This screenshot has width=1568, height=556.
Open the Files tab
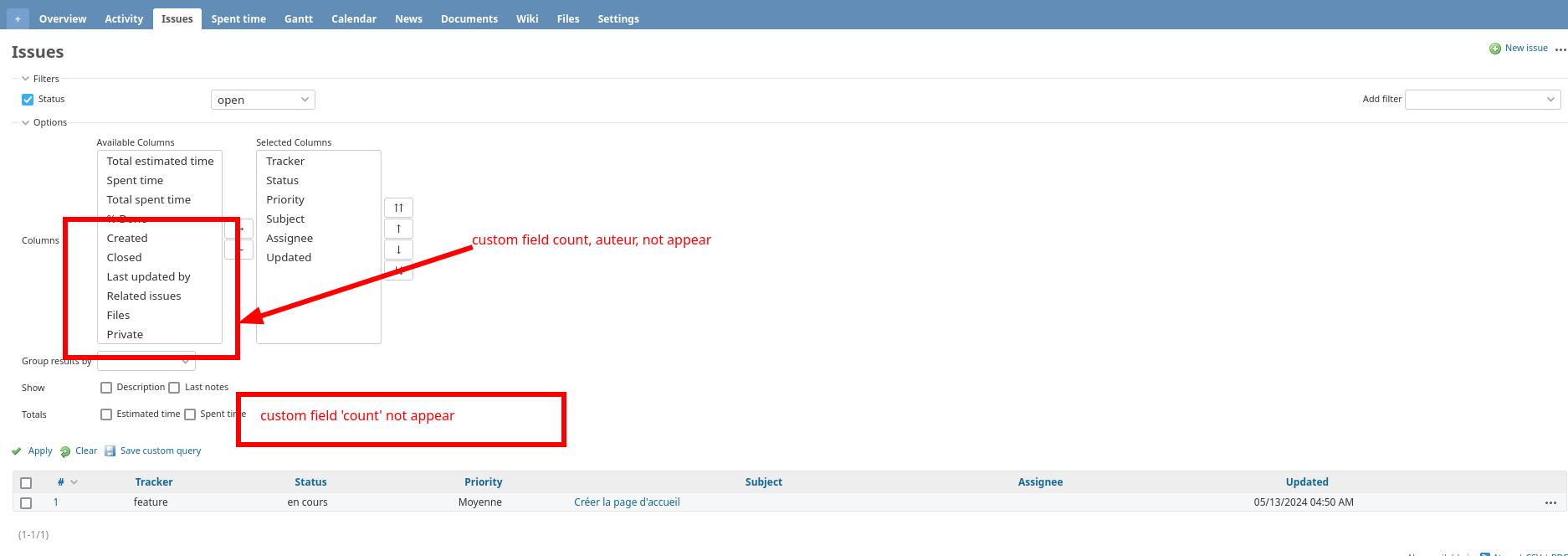point(568,18)
